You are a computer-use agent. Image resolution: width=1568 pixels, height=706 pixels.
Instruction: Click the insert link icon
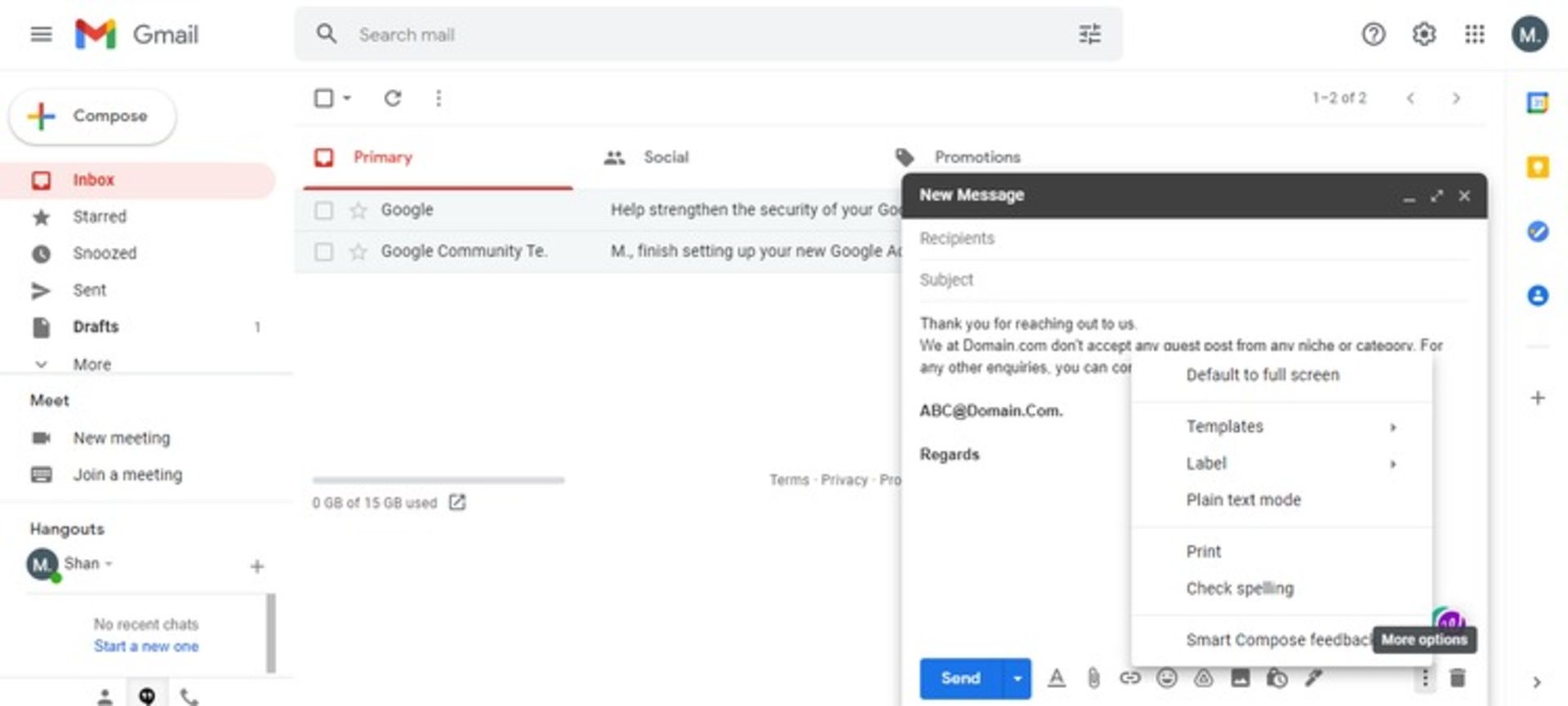[x=1129, y=677]
